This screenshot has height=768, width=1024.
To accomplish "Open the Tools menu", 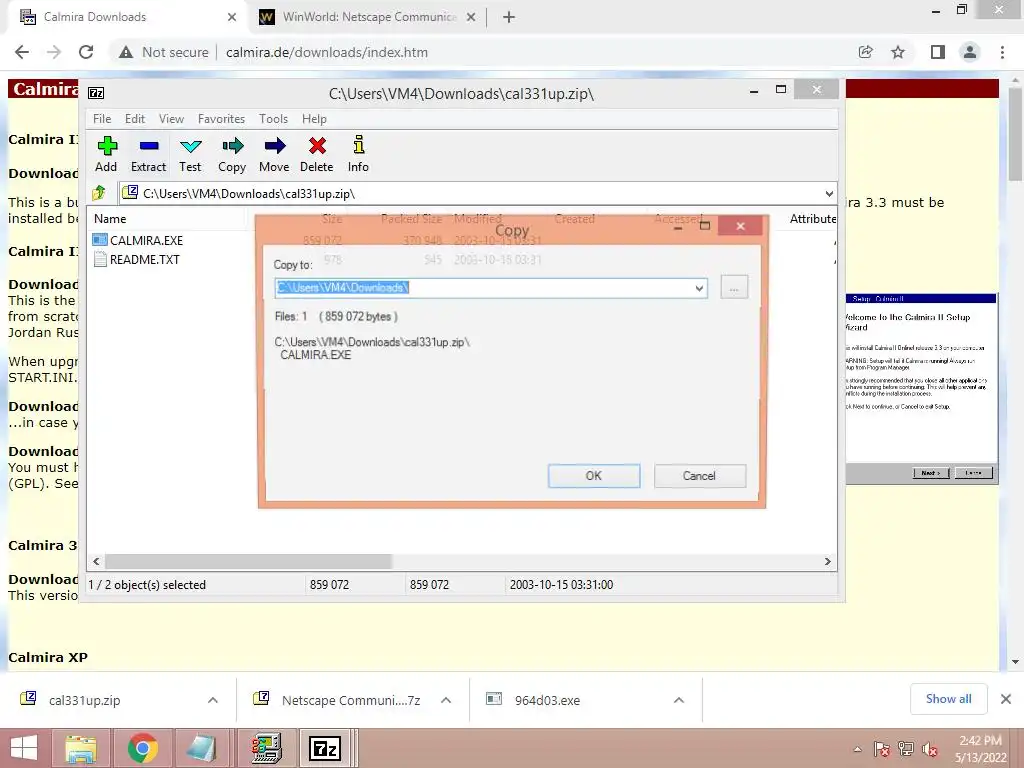I will 273,119.
